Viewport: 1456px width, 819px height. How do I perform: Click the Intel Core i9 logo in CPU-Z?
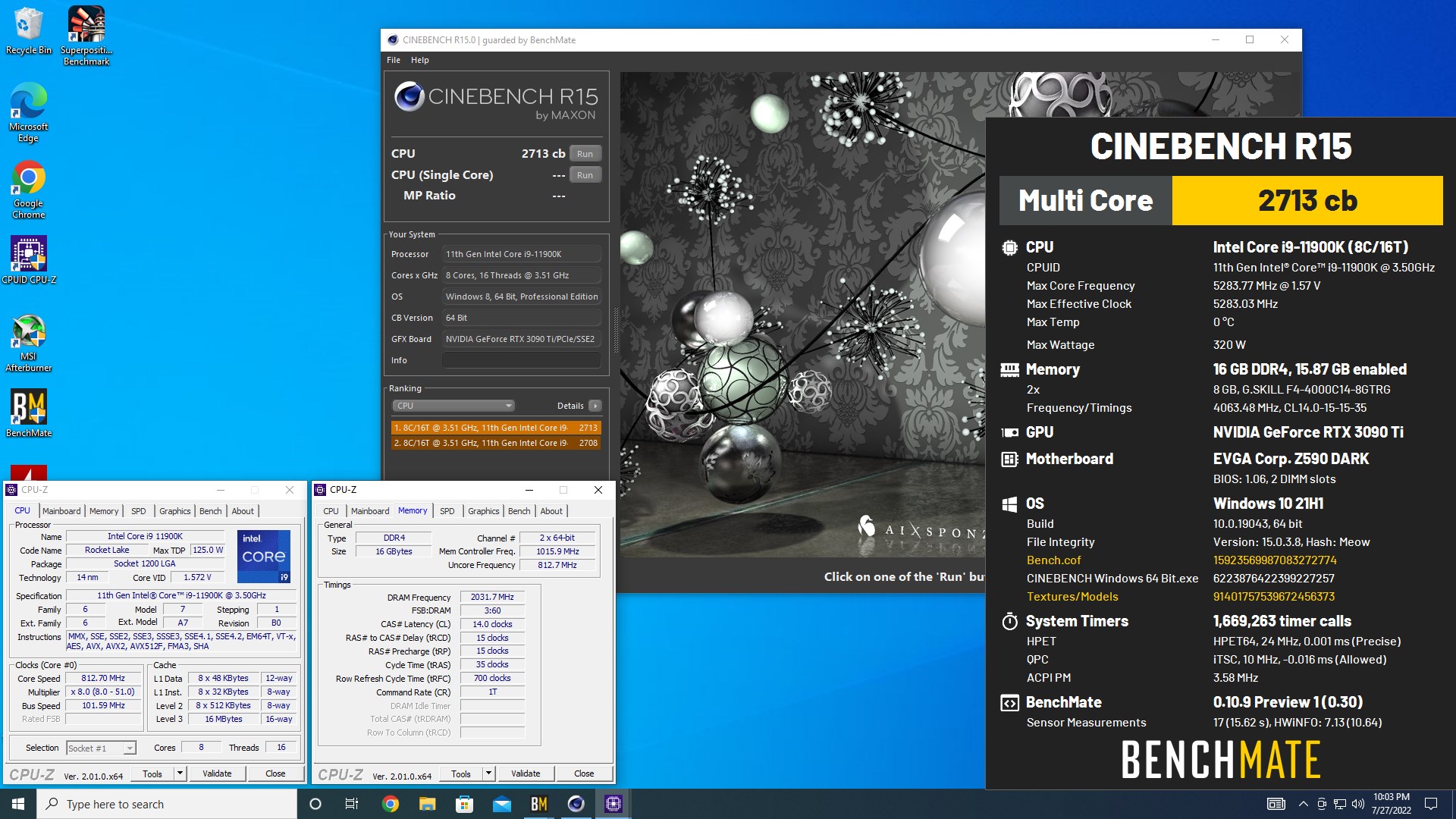click(x=264, y=557)
